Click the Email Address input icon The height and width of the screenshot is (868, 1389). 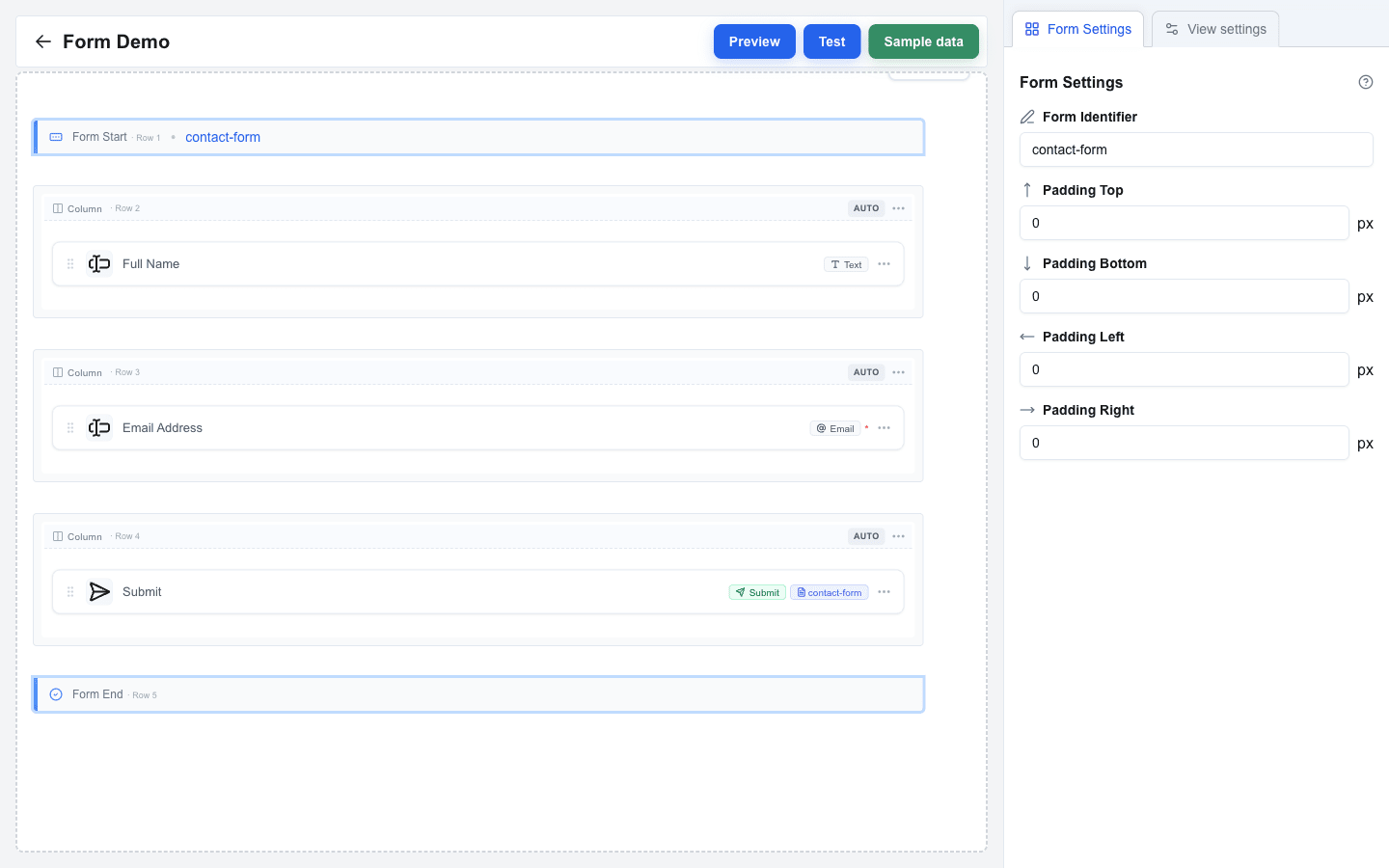click(x=99, y=428)
